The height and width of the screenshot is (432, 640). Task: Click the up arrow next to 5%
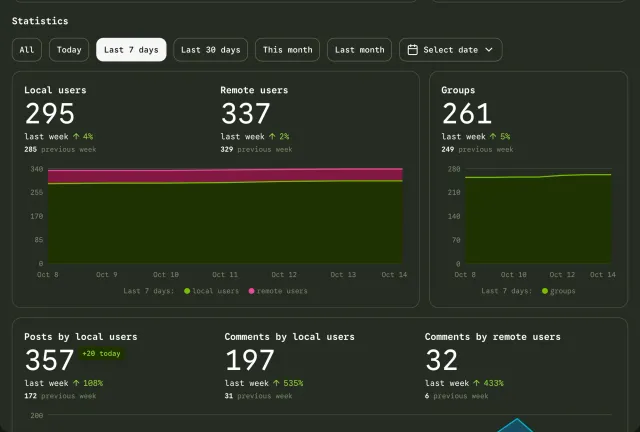[493, 136]
